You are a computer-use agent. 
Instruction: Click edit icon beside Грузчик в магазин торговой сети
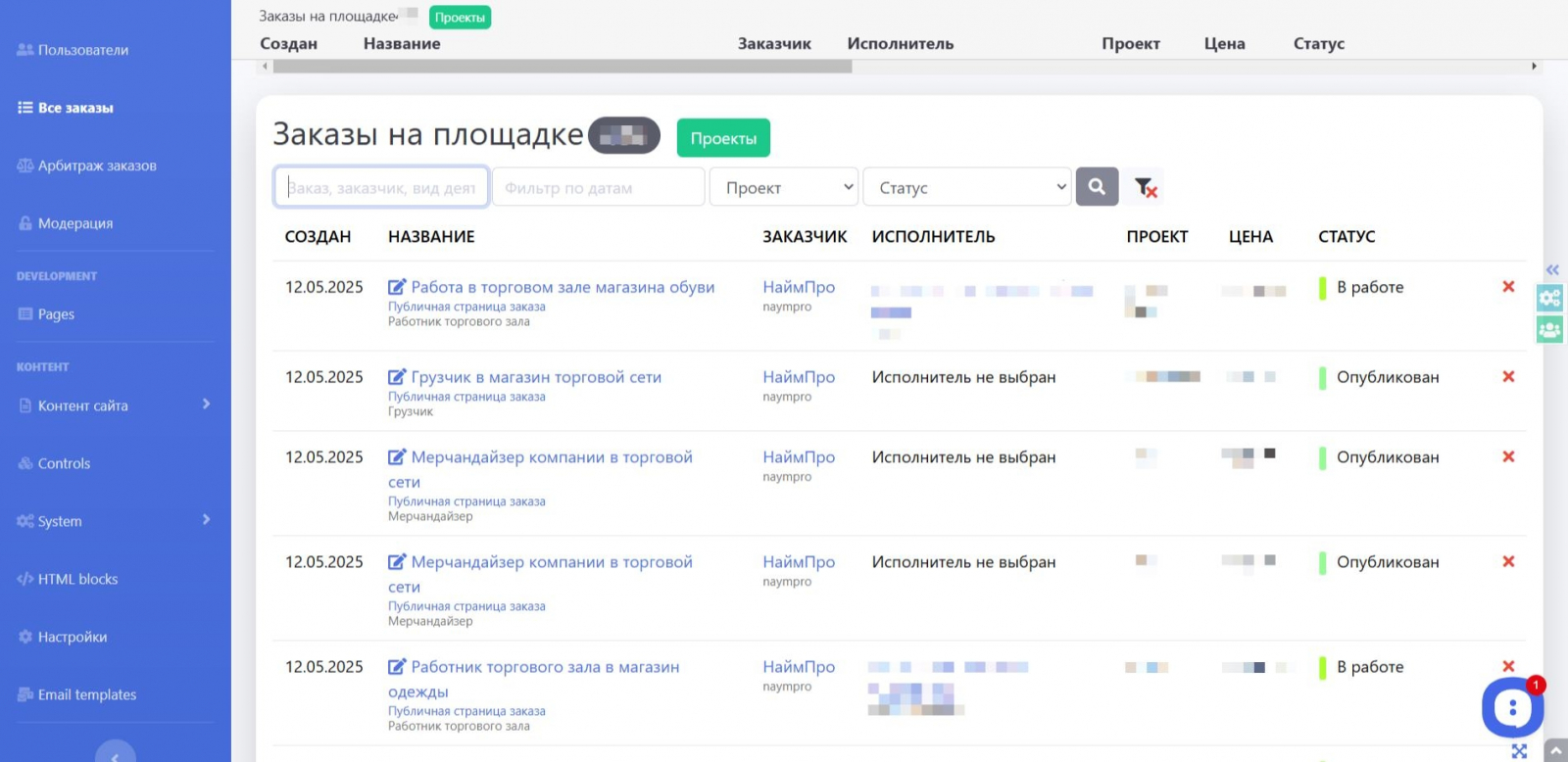point(397,377)
